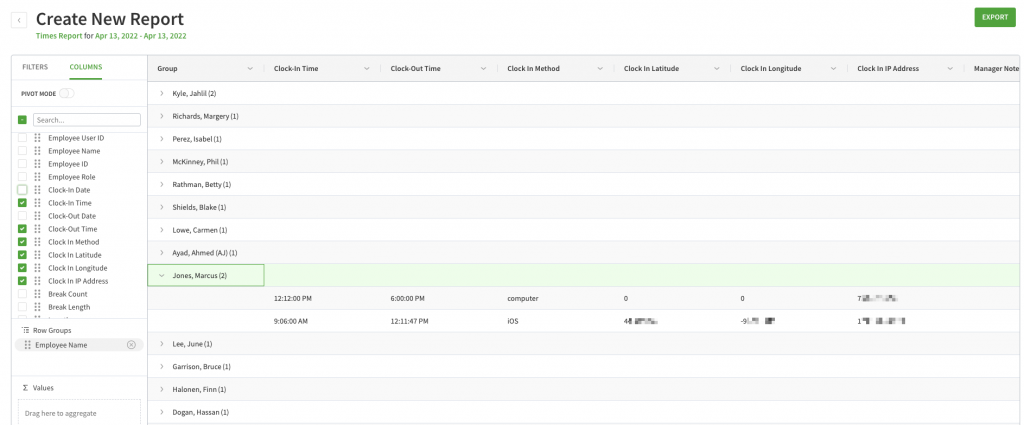Open the Apr 13, 2022 date range link
The width and height of the screenshot is (1024, 425).
[x=140, y=36]
